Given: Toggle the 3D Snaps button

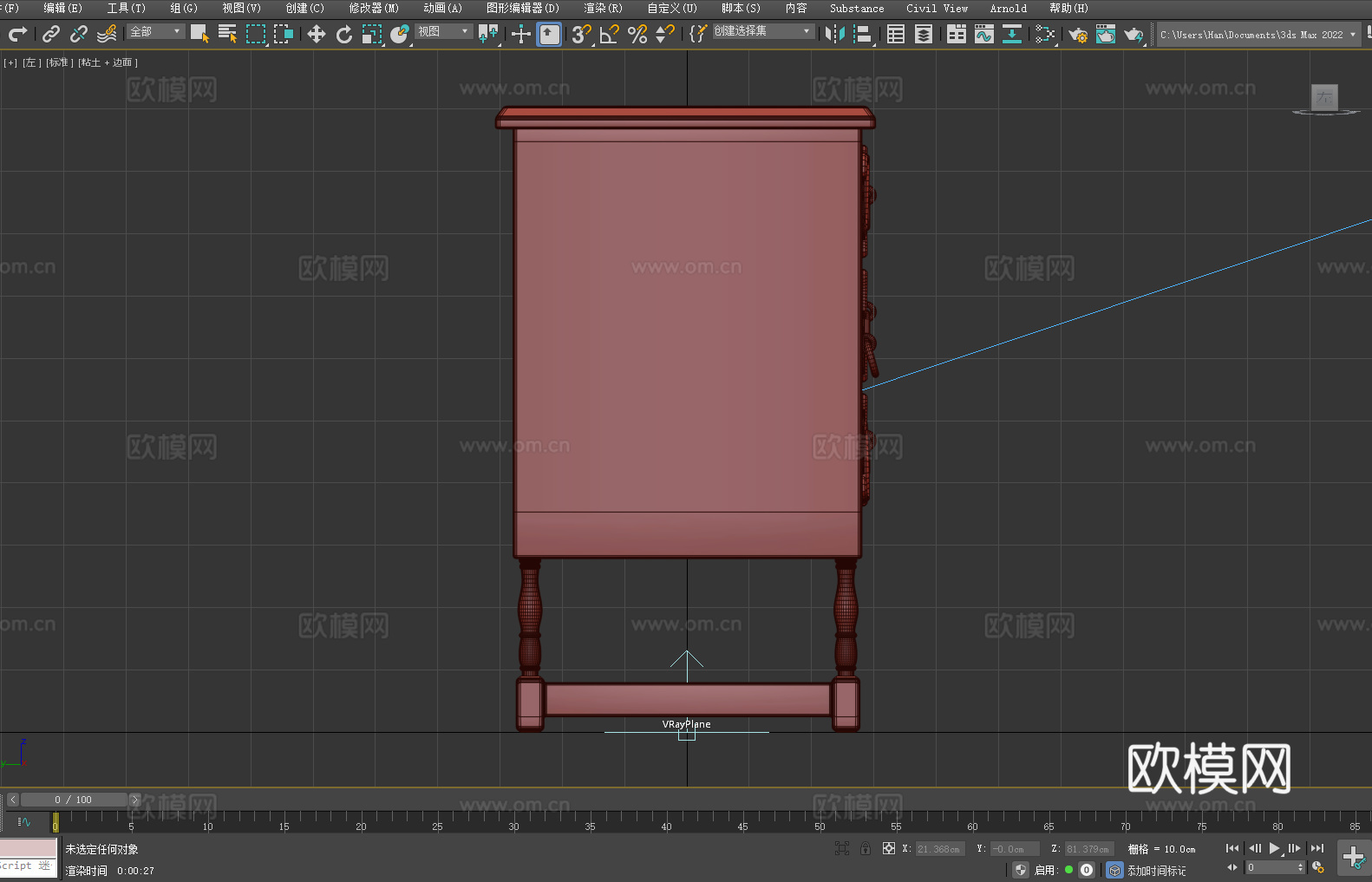Looking at the screenshot, I should pos(582,34).
